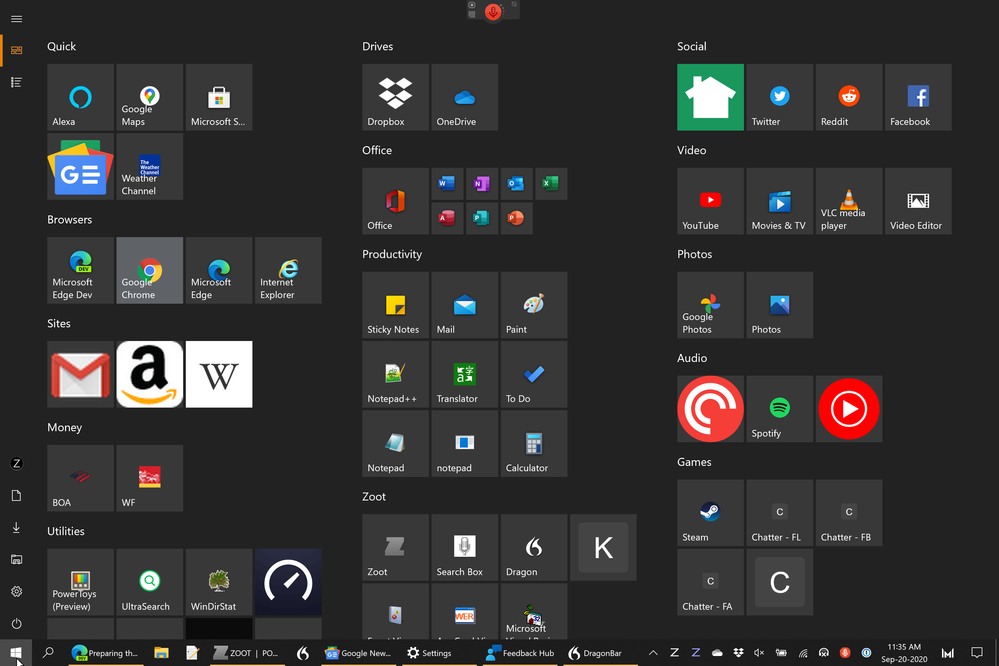The height and width of the screenshot is (666, 999).
Task: Open the WF money tile
Action: tap(150, 478)
